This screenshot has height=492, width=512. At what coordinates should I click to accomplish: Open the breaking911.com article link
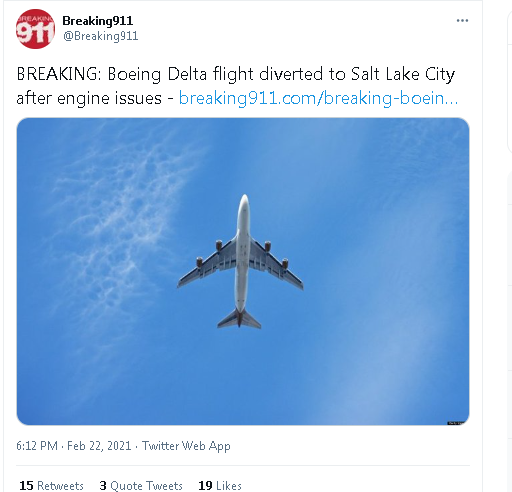click(318, 98)
